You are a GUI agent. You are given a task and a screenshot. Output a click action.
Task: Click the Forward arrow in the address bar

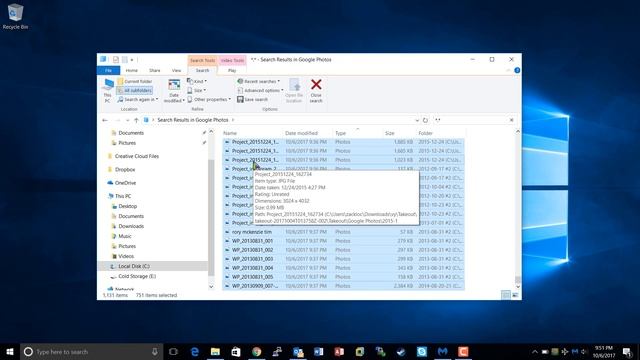[x=118, y=120]
